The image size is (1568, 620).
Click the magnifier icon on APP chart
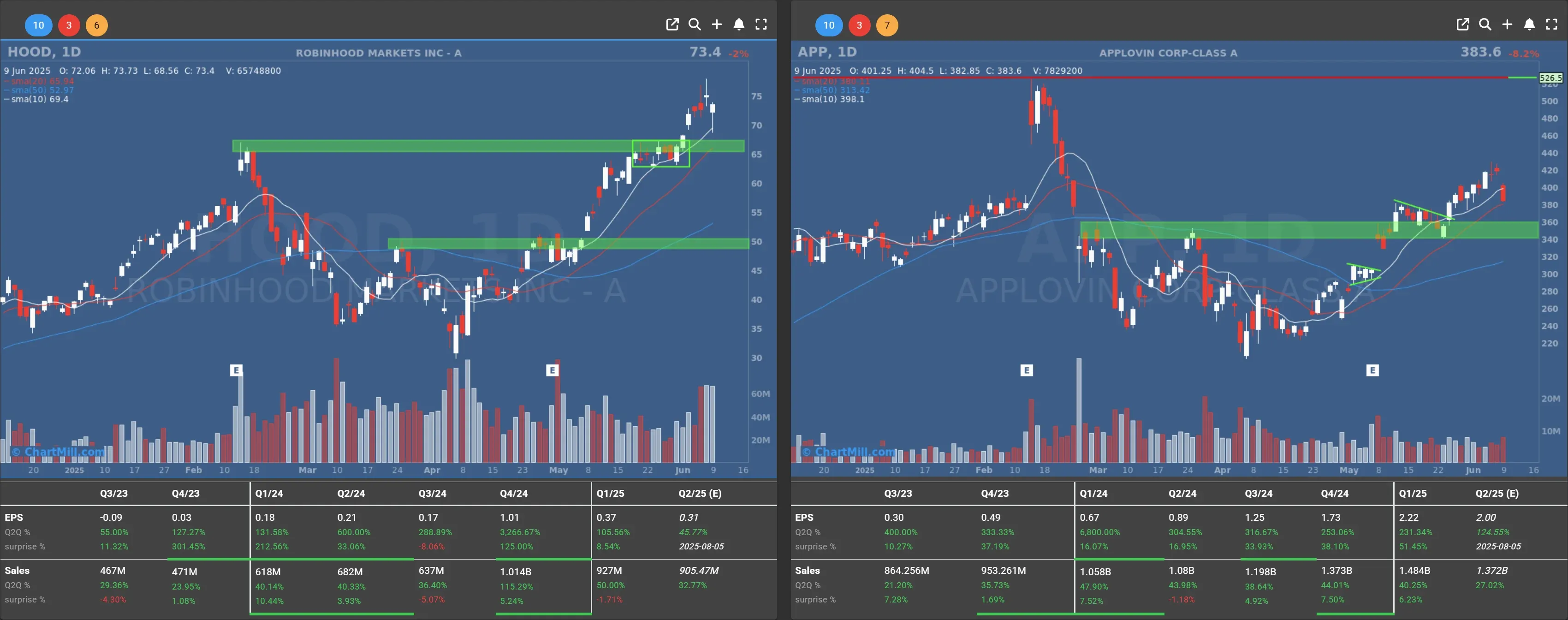(x=1485, y=24)
